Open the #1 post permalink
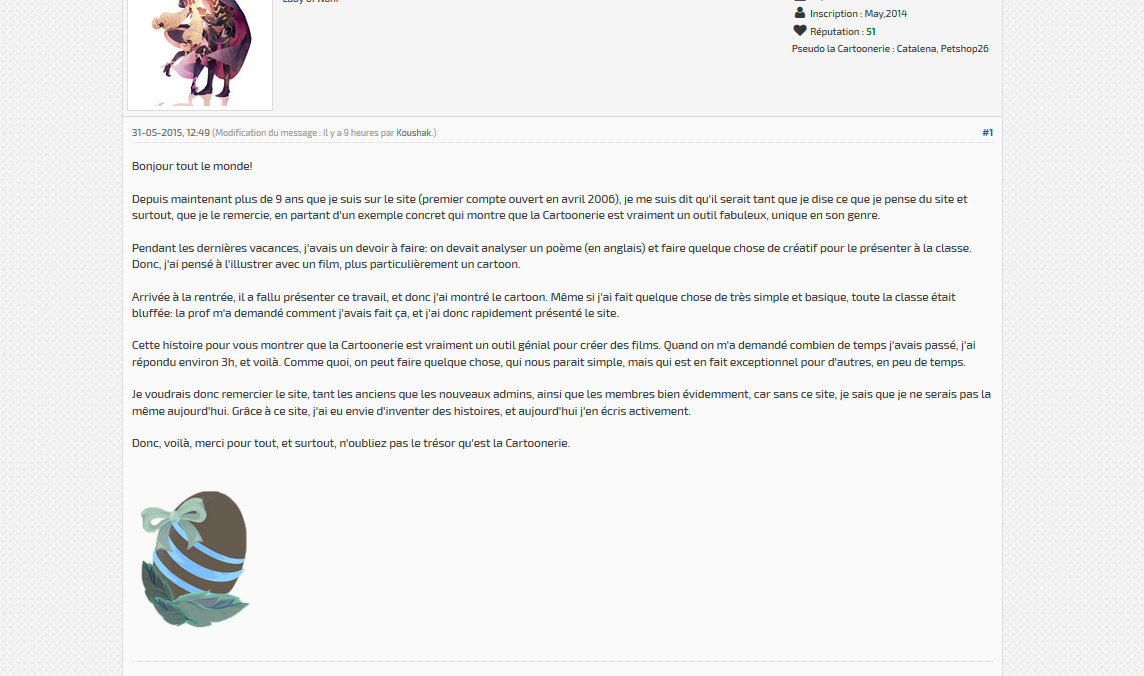This screenshot has width=1144, height=676. pyautogui.click(x=987, y=132)
